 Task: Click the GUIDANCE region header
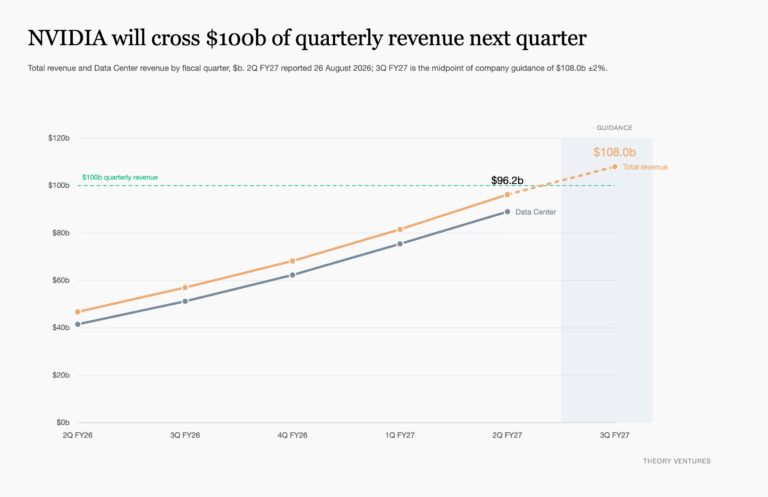tap(614, 128)
